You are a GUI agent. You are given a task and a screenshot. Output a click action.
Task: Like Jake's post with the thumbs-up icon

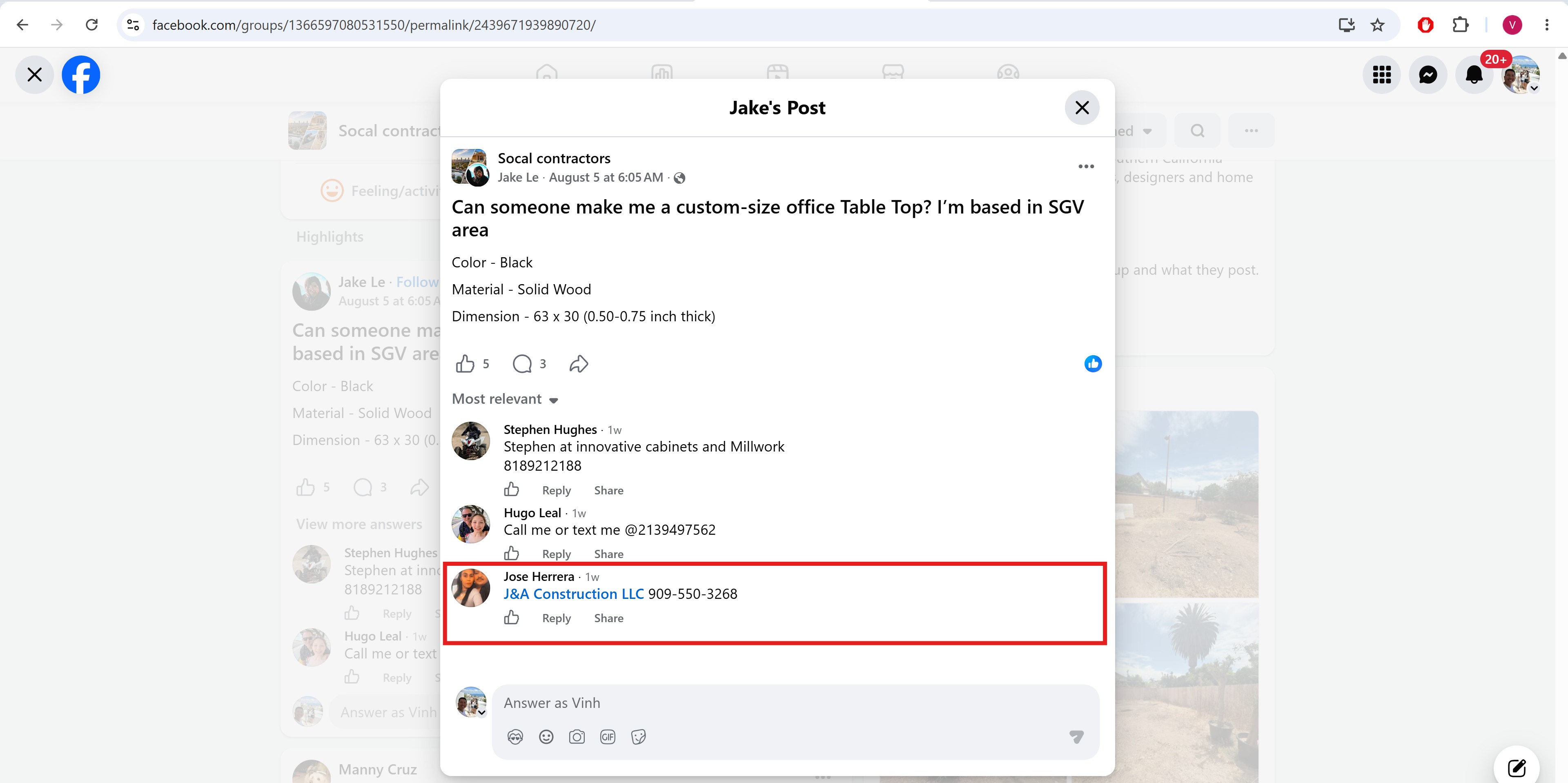coord(465,364)
